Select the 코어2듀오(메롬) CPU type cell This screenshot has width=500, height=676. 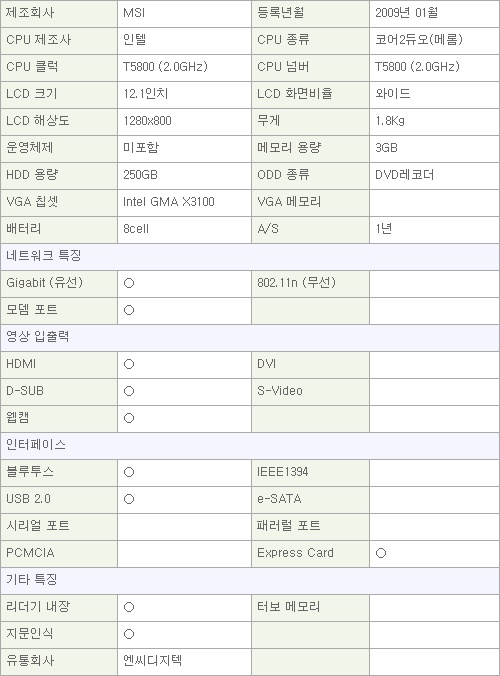(x=434, y=40)
